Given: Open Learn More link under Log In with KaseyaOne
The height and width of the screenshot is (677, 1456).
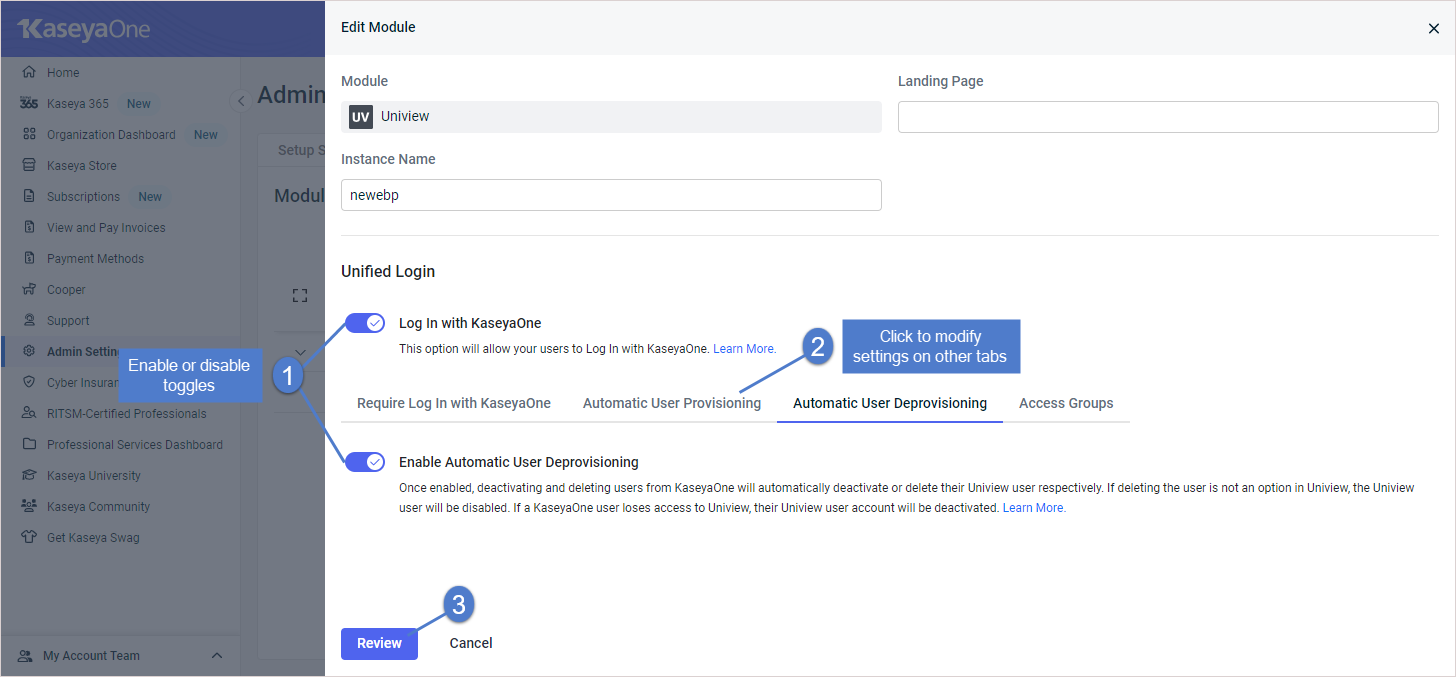Looking at the screenshot, I should tap(744, 348).
